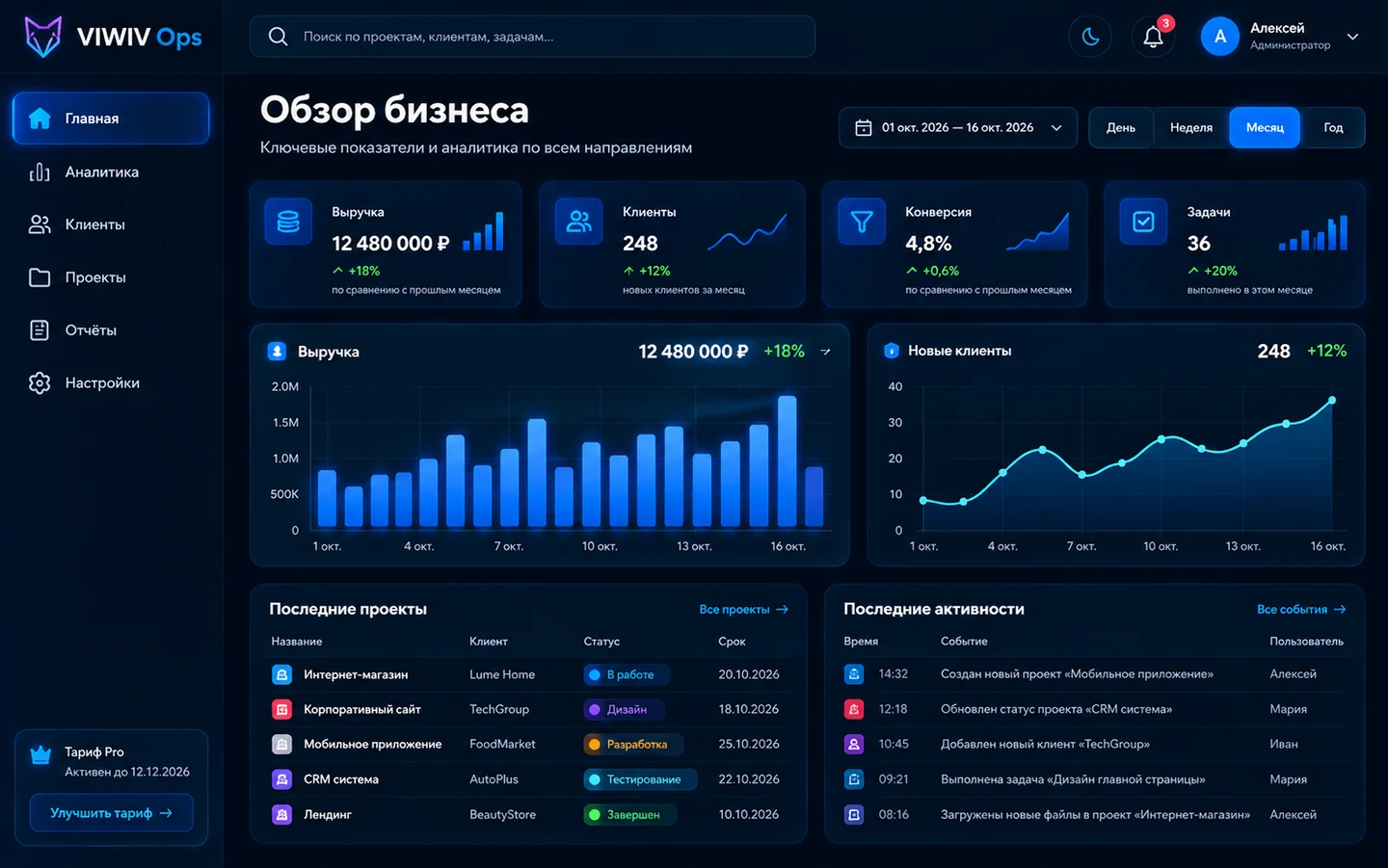
Task: Click the area sparkline on Конверсия card
Action: [1037, 232]
